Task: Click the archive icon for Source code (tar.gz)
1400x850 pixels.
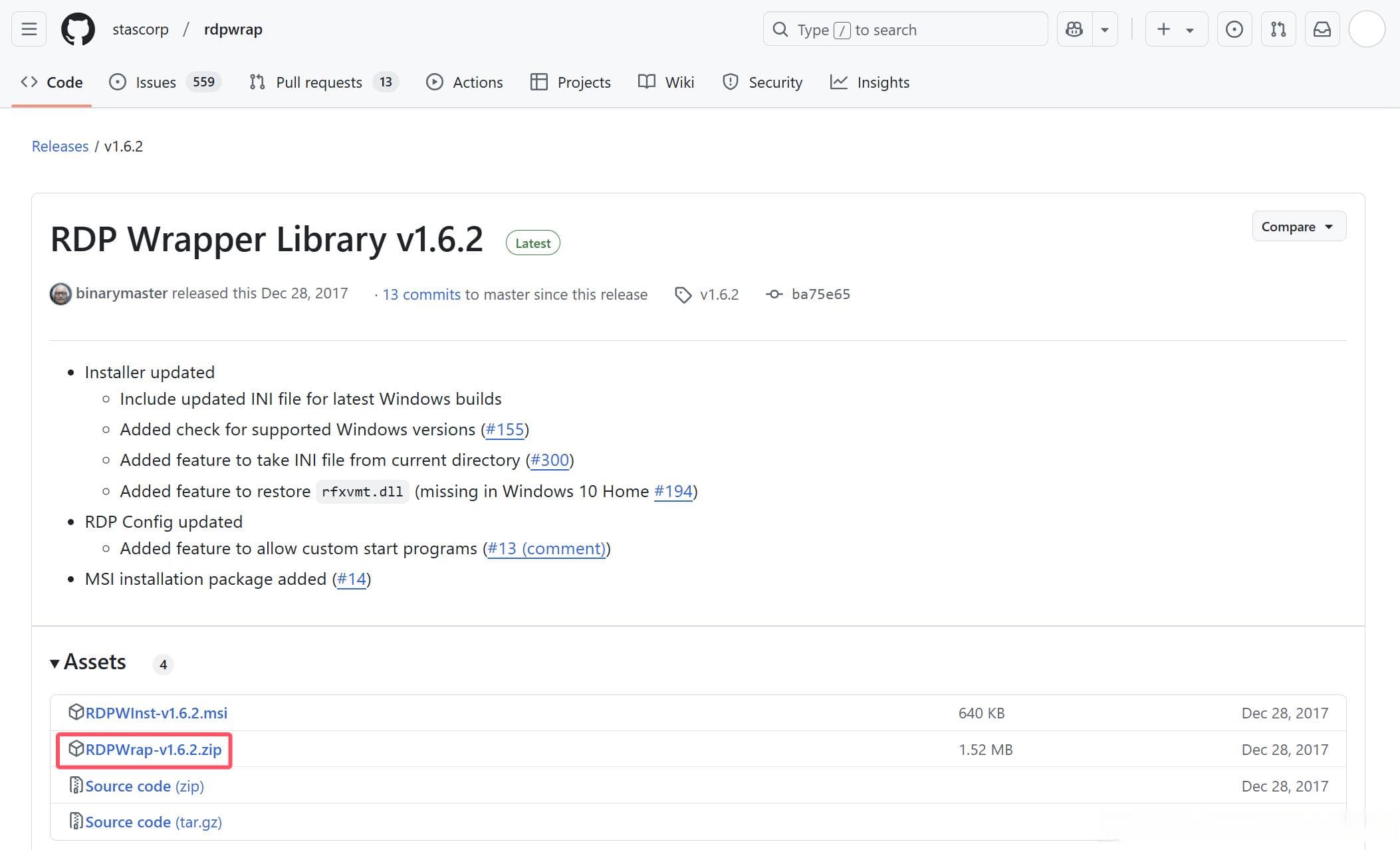Action: point(76,821)
